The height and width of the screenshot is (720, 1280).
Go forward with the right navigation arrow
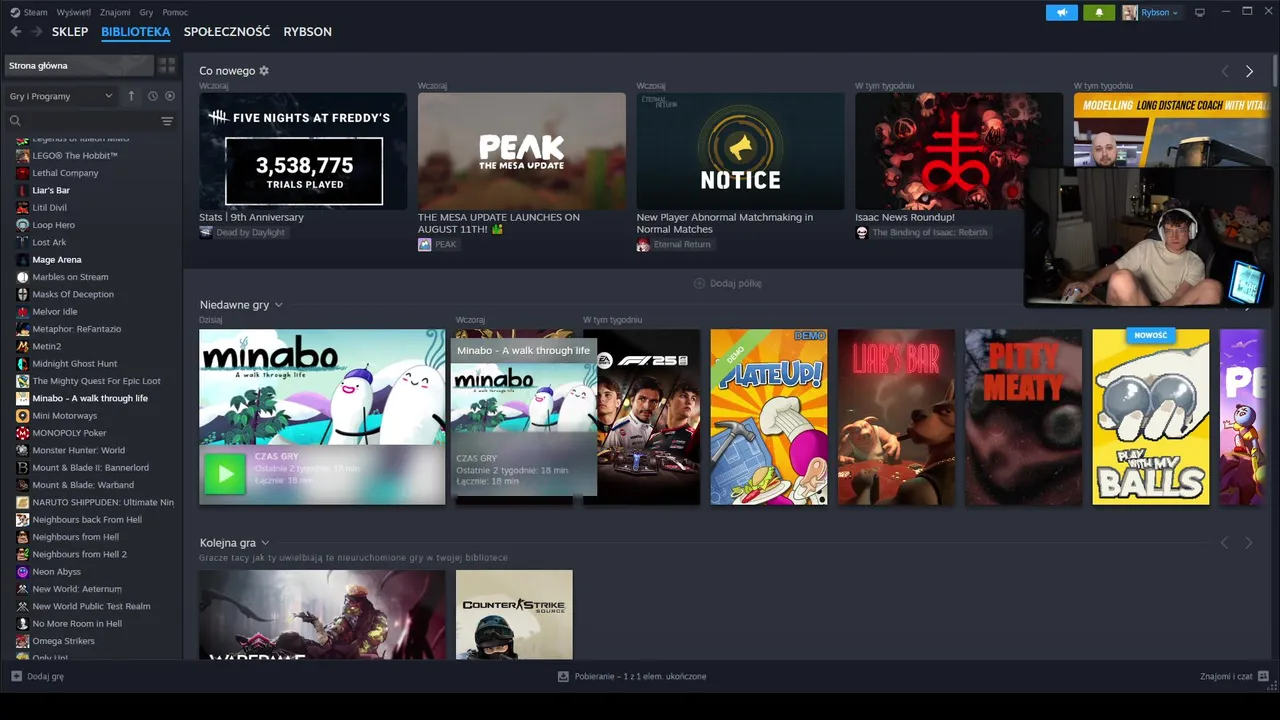pos(36,32)
